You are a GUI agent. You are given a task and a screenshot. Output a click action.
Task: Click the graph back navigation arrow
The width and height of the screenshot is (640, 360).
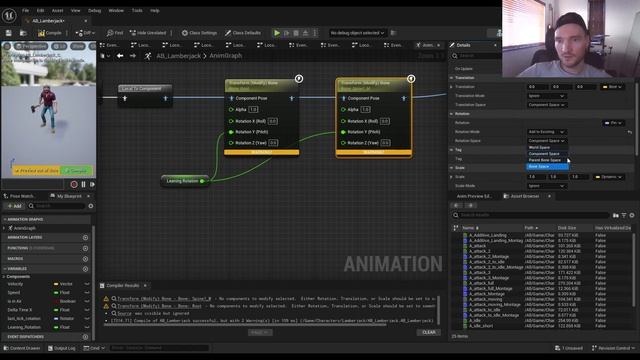(120, 56)
